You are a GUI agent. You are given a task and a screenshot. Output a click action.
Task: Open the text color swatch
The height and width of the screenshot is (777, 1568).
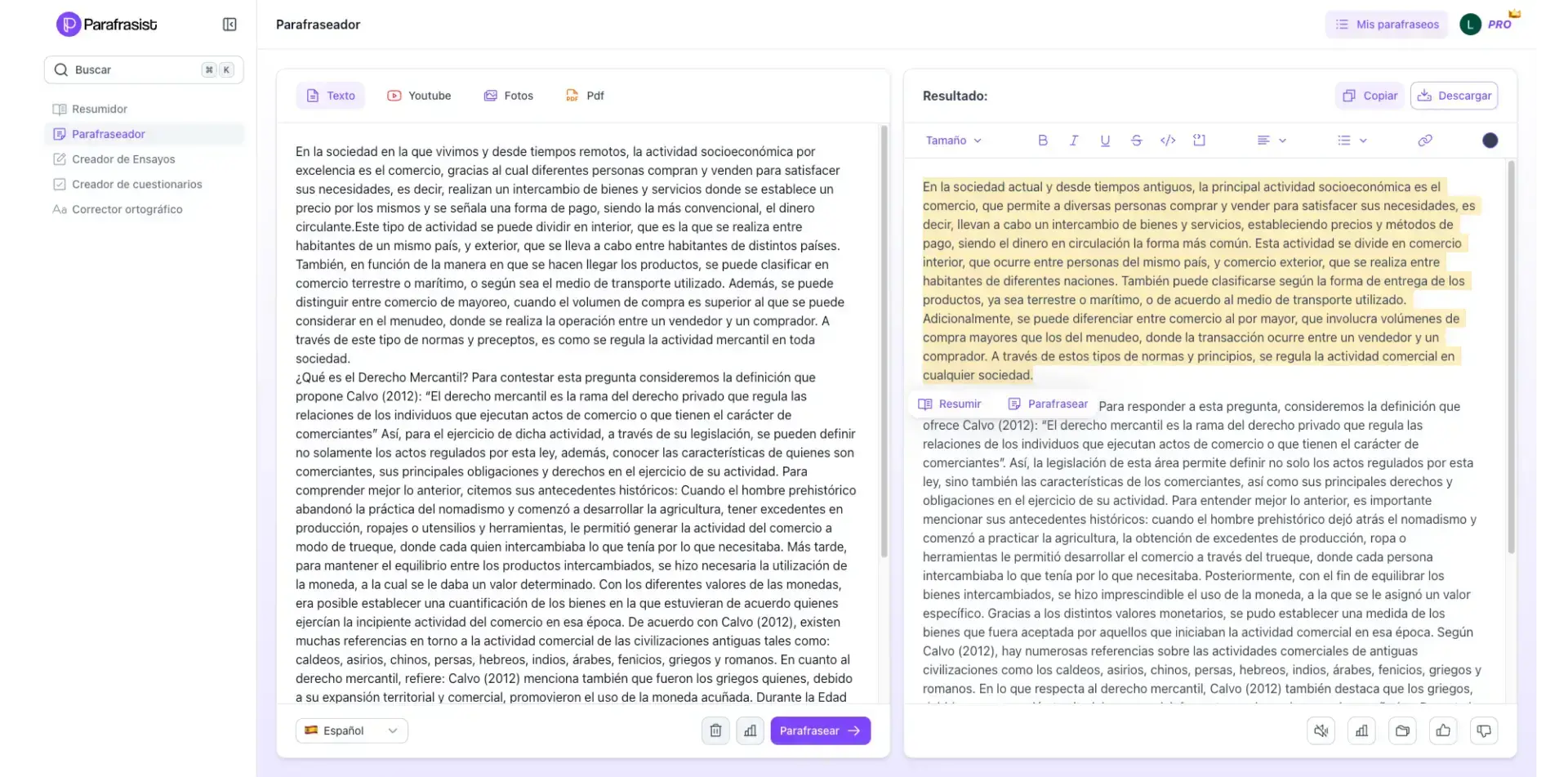point(1490,141)
